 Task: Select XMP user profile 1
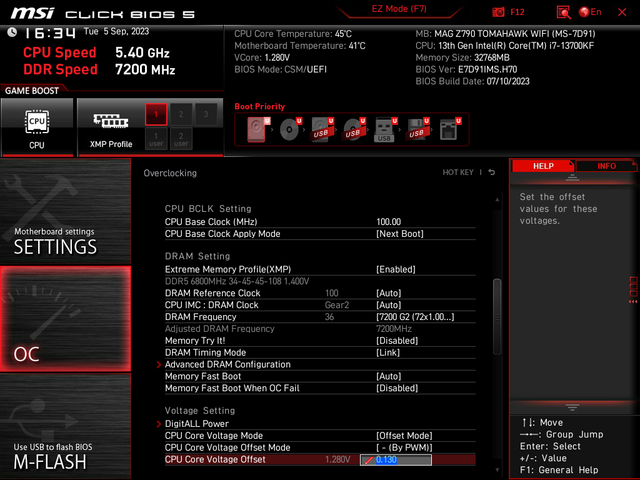coord(156,139)
